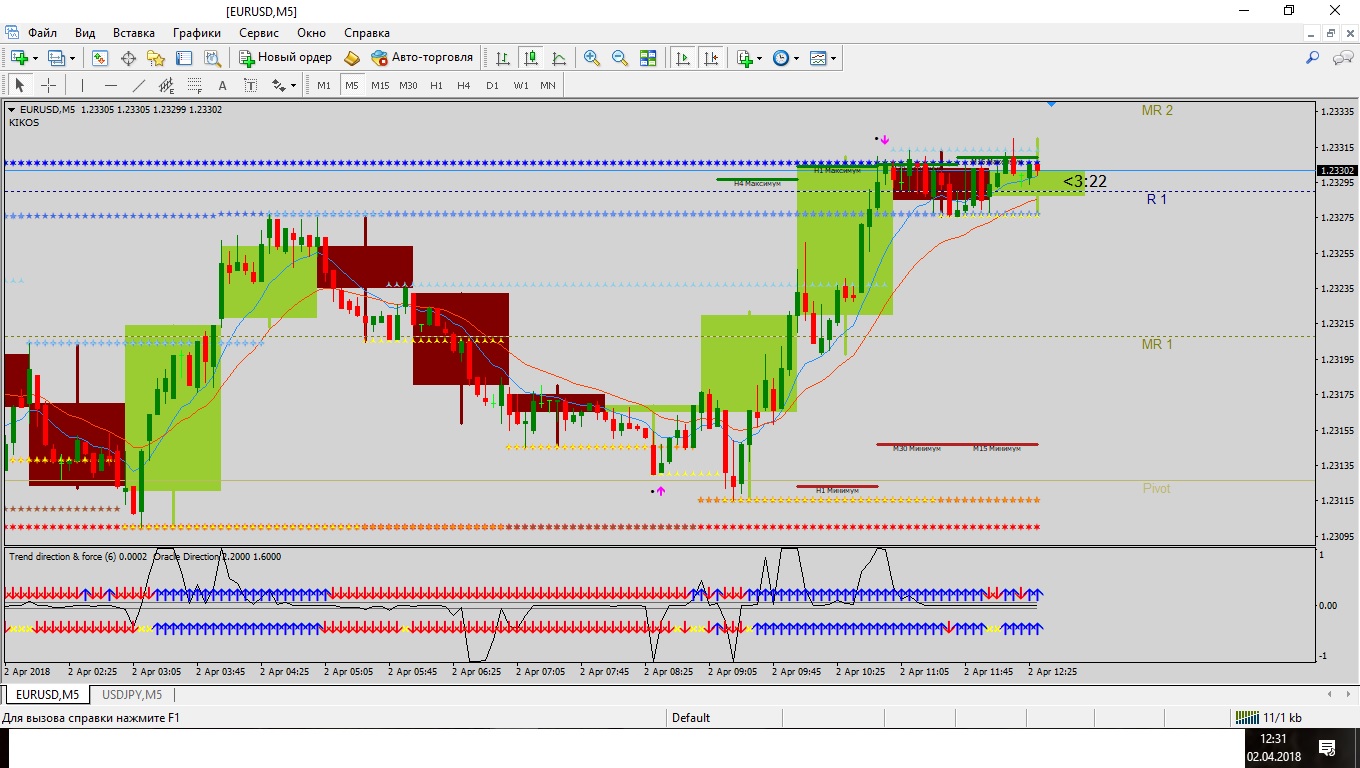Click the profiles icon
The height and width of the screenshot is (768, 1360).
coord(56,58)
